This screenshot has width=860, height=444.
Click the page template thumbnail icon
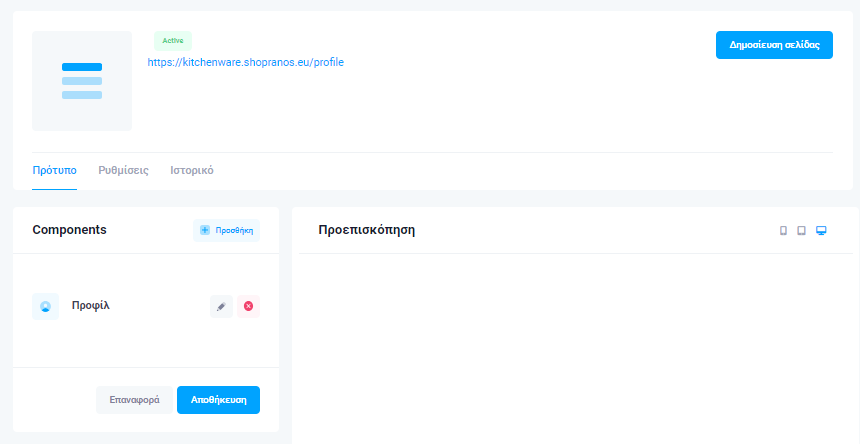[82, 81]
